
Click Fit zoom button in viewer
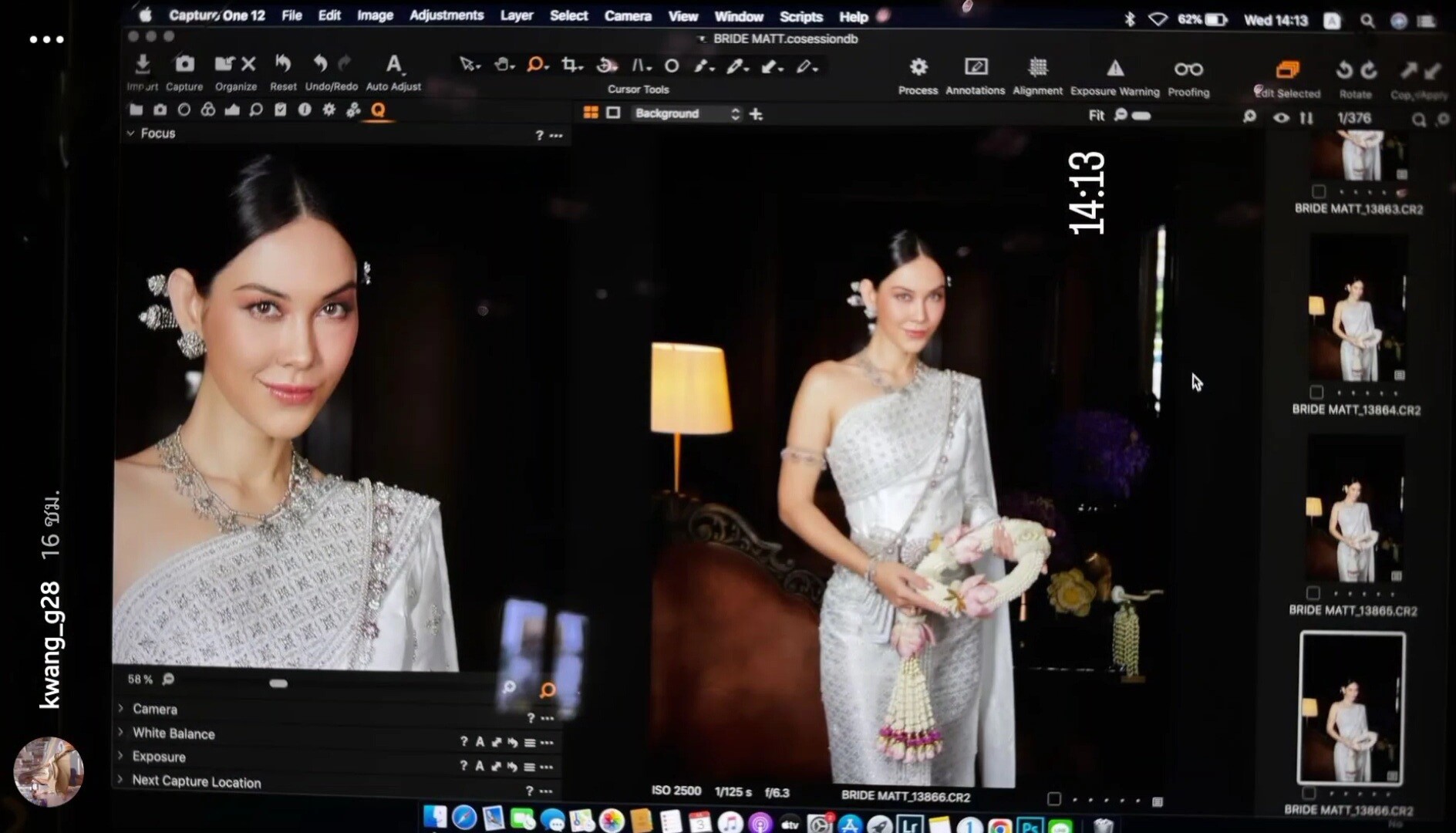pyautogui.click(x=1096, y=116)
